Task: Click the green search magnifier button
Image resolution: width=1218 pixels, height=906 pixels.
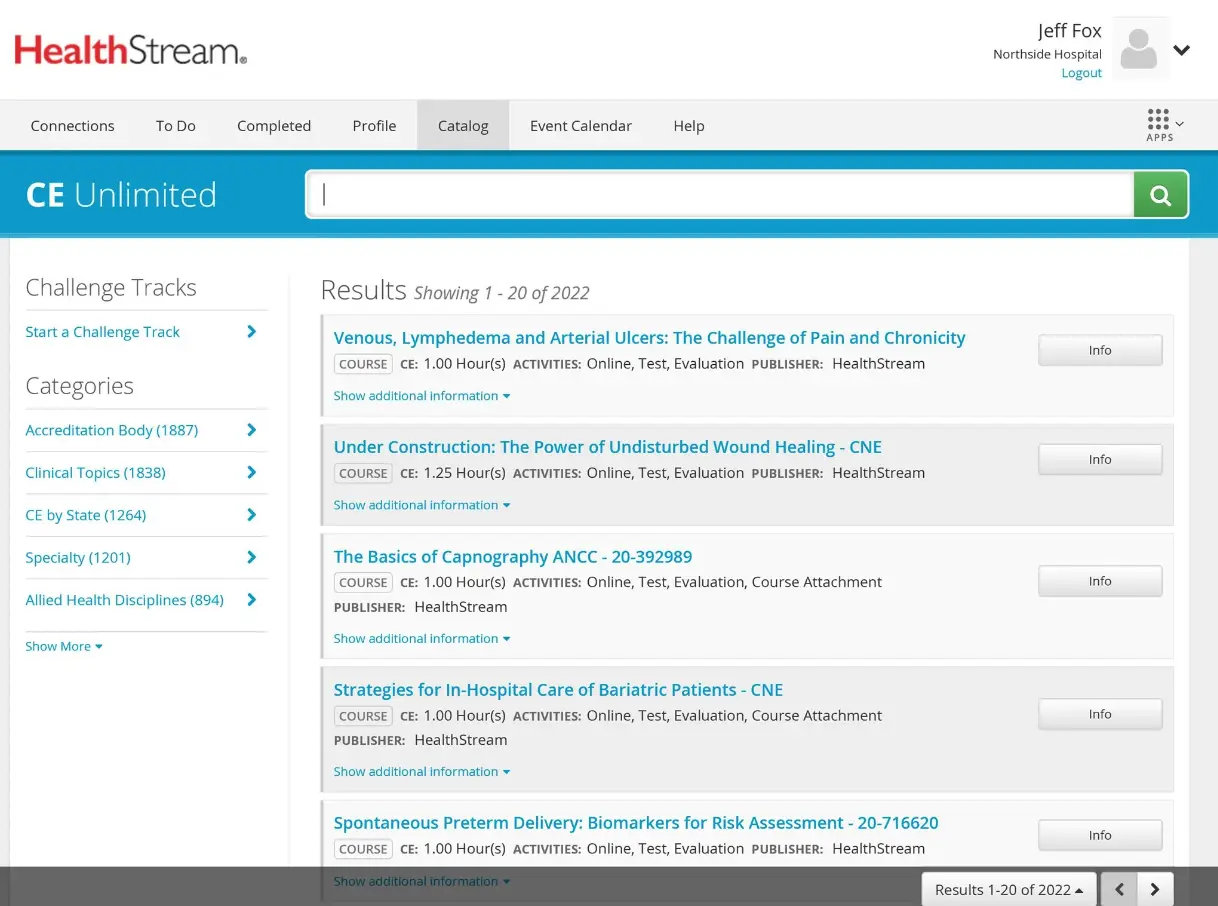Action: tap(1160, 195)
